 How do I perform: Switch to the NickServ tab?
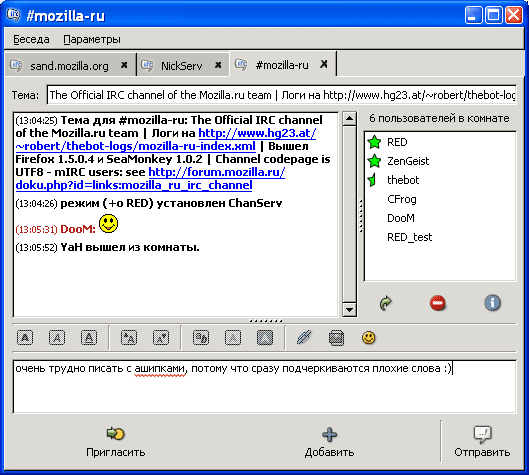pyautogui.click(x=182, y=65)
